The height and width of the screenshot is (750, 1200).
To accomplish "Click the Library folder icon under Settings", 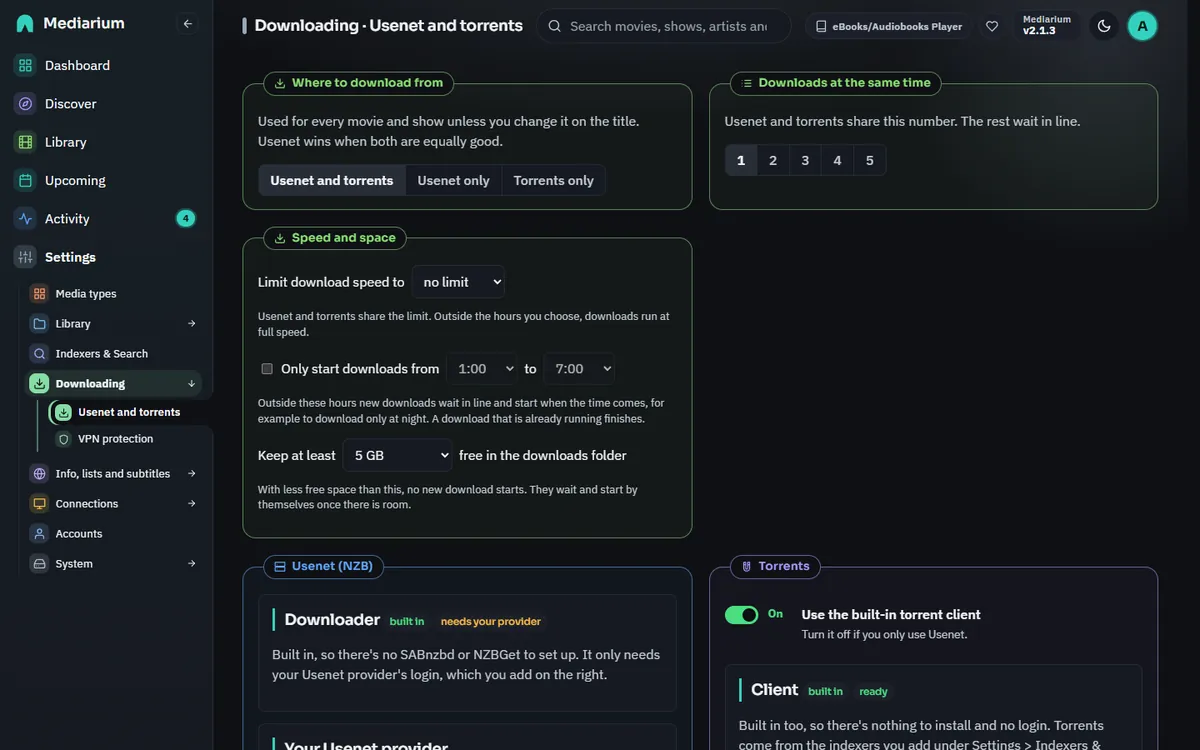I will pyautogui.click(x=39, y=324).
